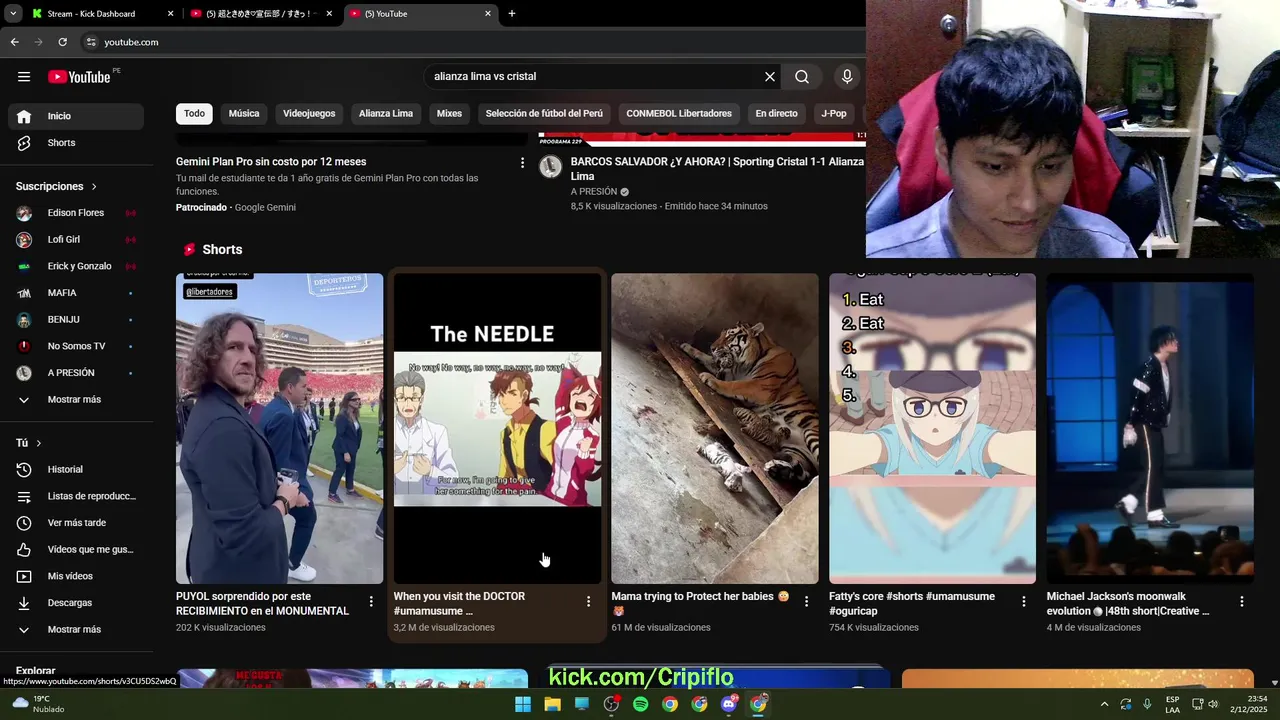Open options for DOCTOR umamusume short
Viewport: 1280px width, 720px height.
coord(588,602)
